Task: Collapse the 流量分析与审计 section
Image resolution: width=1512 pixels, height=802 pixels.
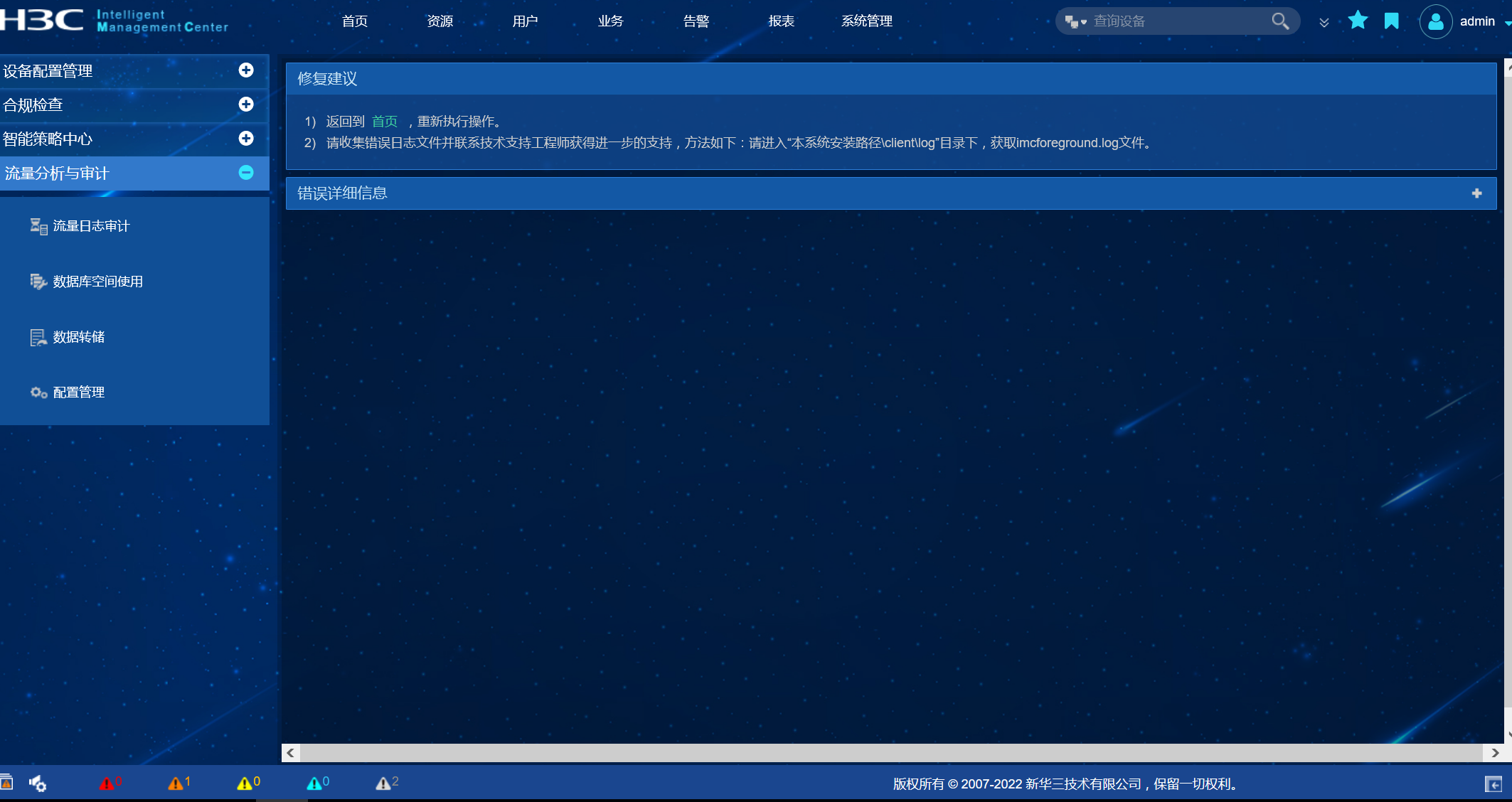Action: click(x=246, y=173)
